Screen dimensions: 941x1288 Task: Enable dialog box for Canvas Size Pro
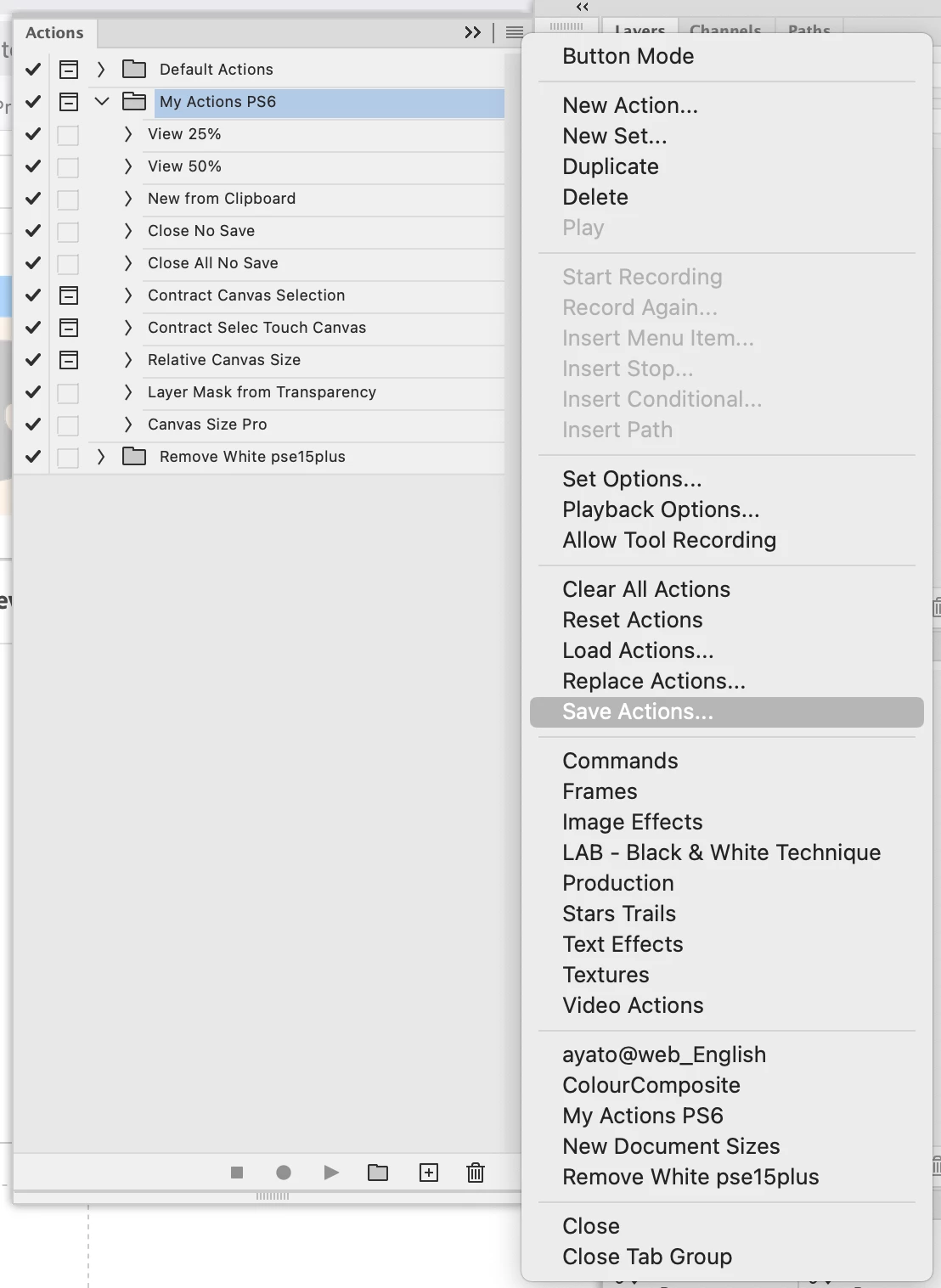(x=68, y=425)
